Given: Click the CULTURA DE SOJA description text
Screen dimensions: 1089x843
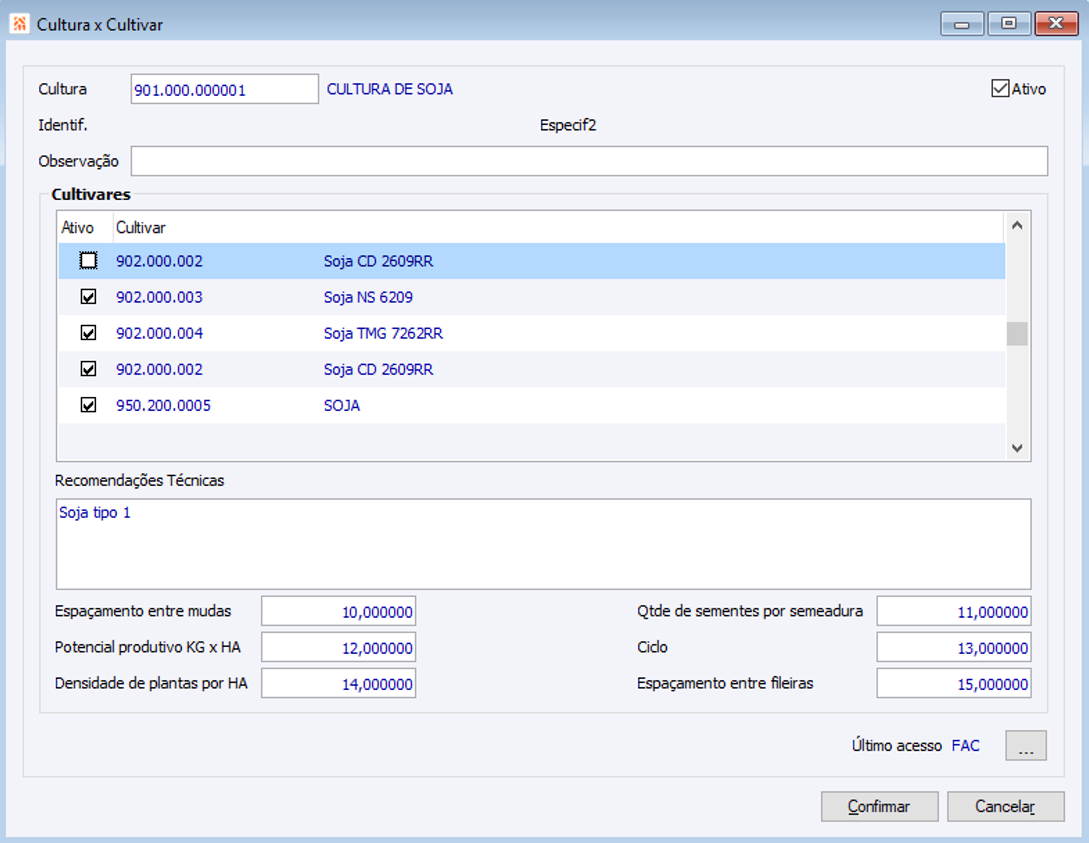Looking at the screenshot, I should pyautogui.click(x=390, y=89).
